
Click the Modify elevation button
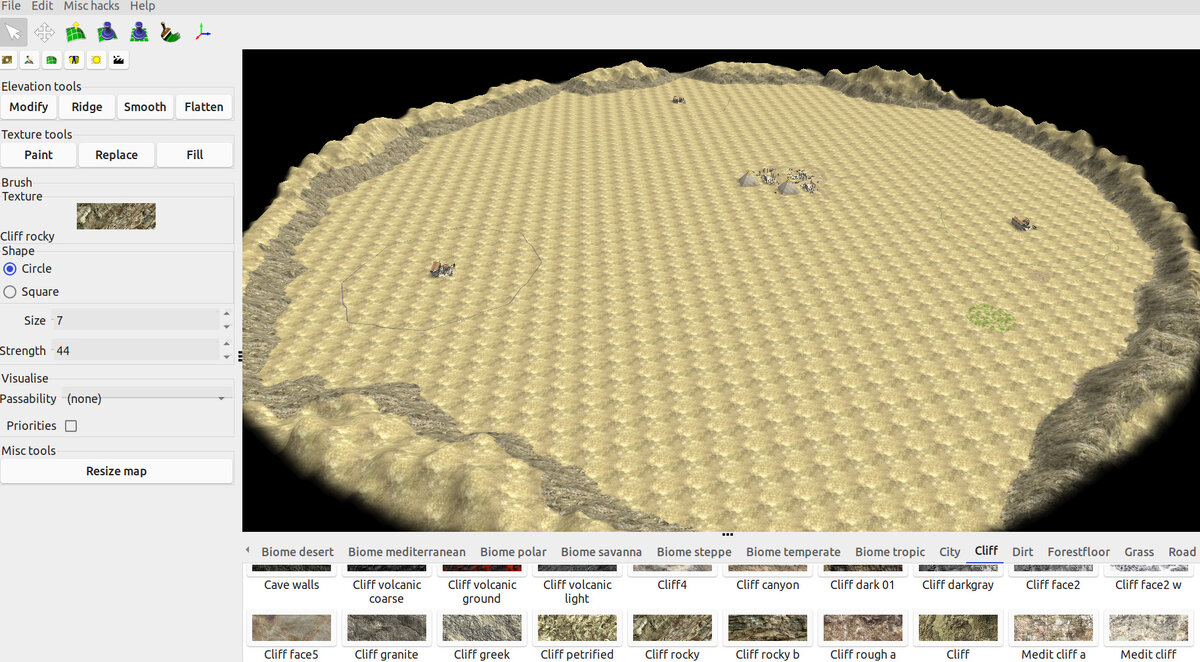click(x=29, y=107)
